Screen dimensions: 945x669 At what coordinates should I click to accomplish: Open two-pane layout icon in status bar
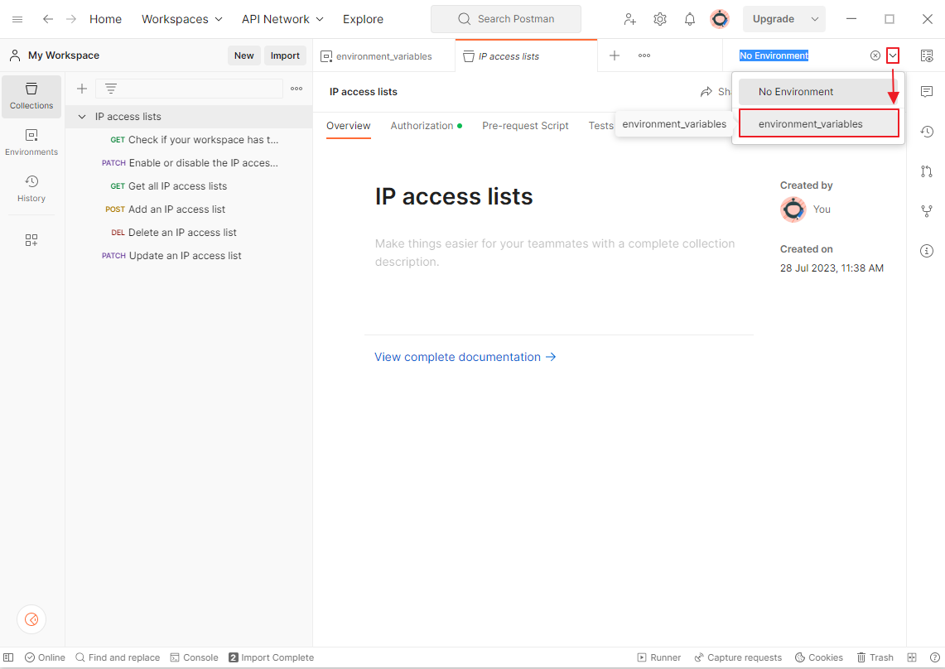tap(912, 658)
